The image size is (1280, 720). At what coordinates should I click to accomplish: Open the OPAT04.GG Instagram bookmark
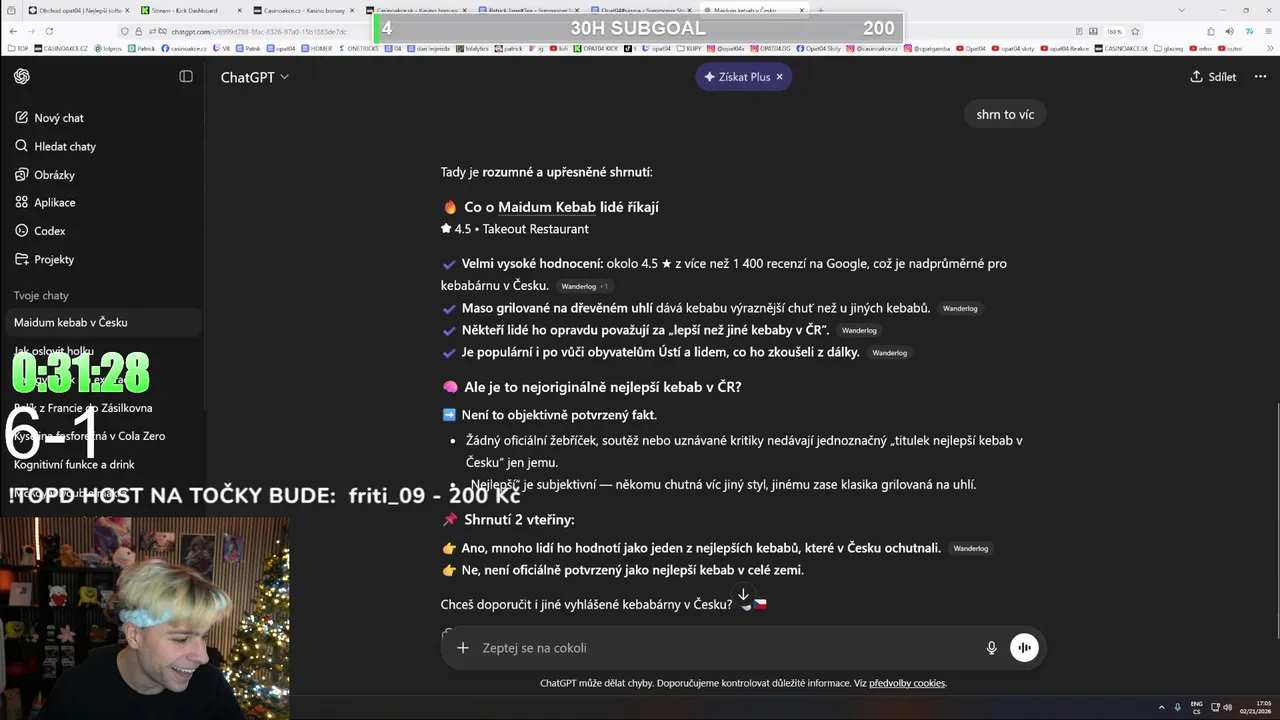point(771,48)
